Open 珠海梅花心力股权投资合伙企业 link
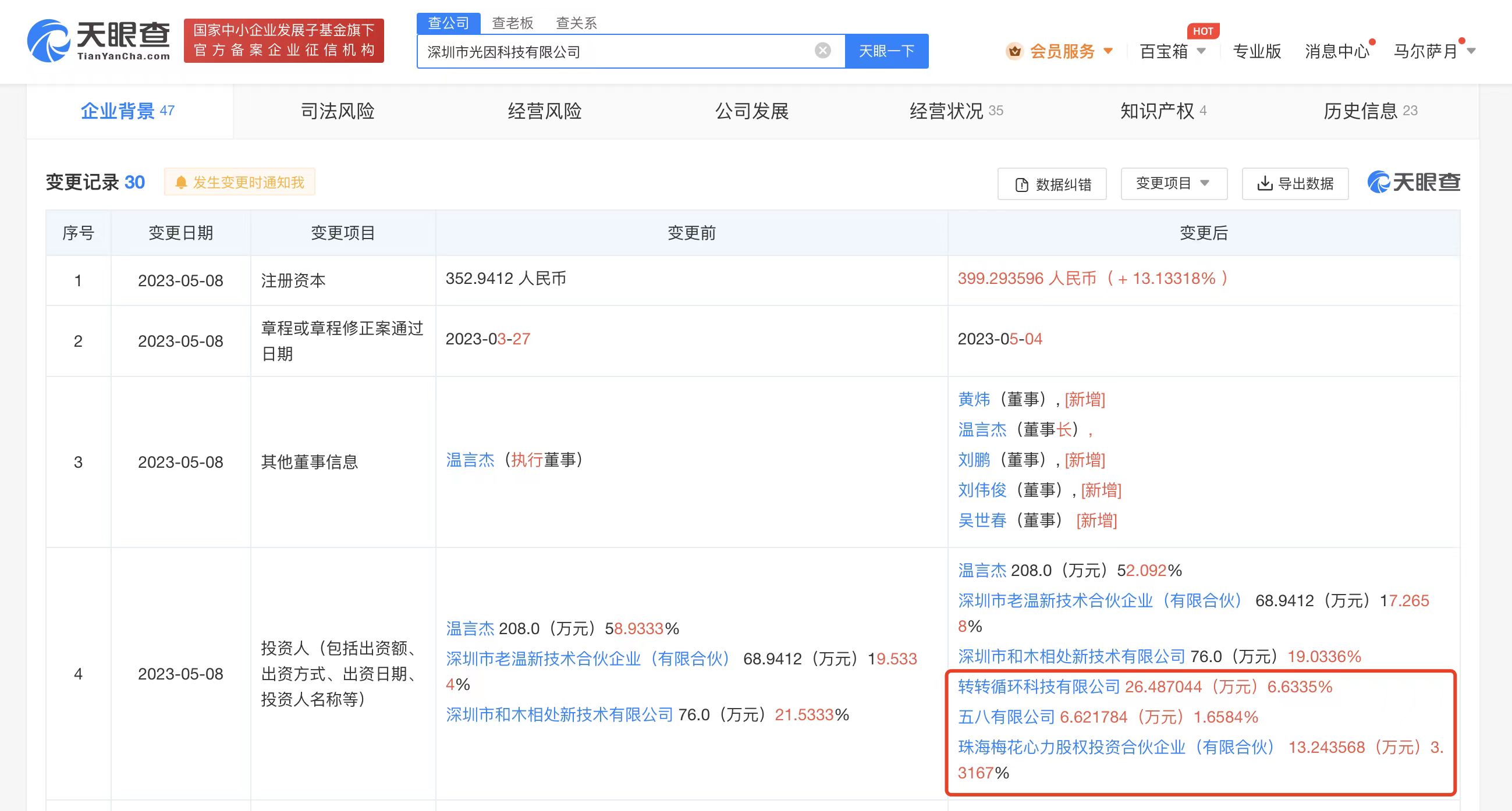1512x811 pixels. coord(1116,747)
